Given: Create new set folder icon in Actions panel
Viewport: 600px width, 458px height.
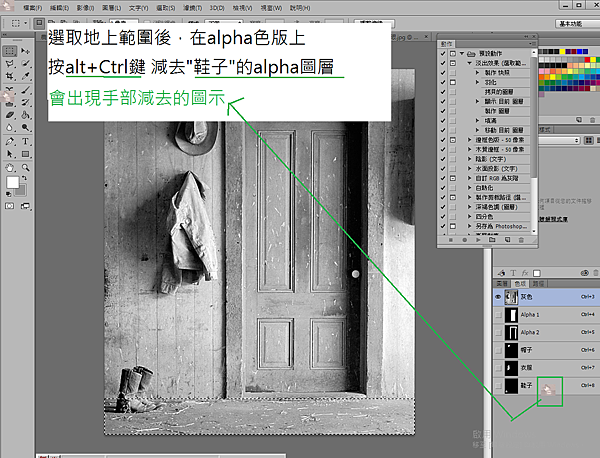Looking at the screenshot, I should (492, 240).
